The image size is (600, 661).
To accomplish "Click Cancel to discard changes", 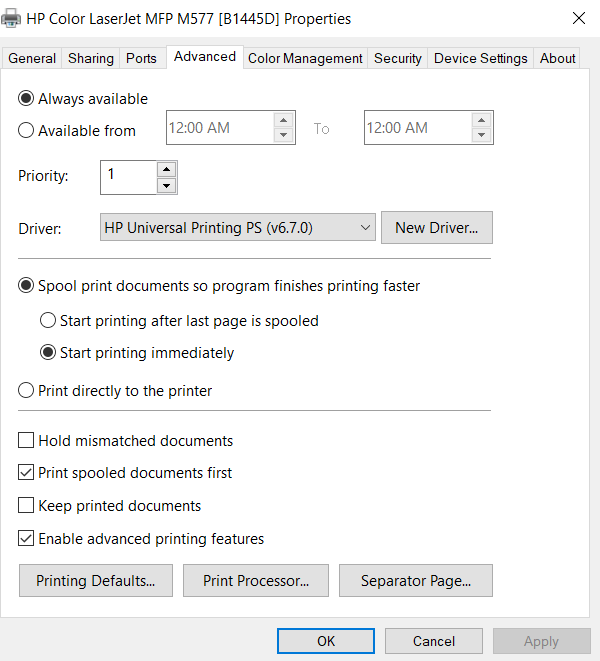I will point(434,641).
